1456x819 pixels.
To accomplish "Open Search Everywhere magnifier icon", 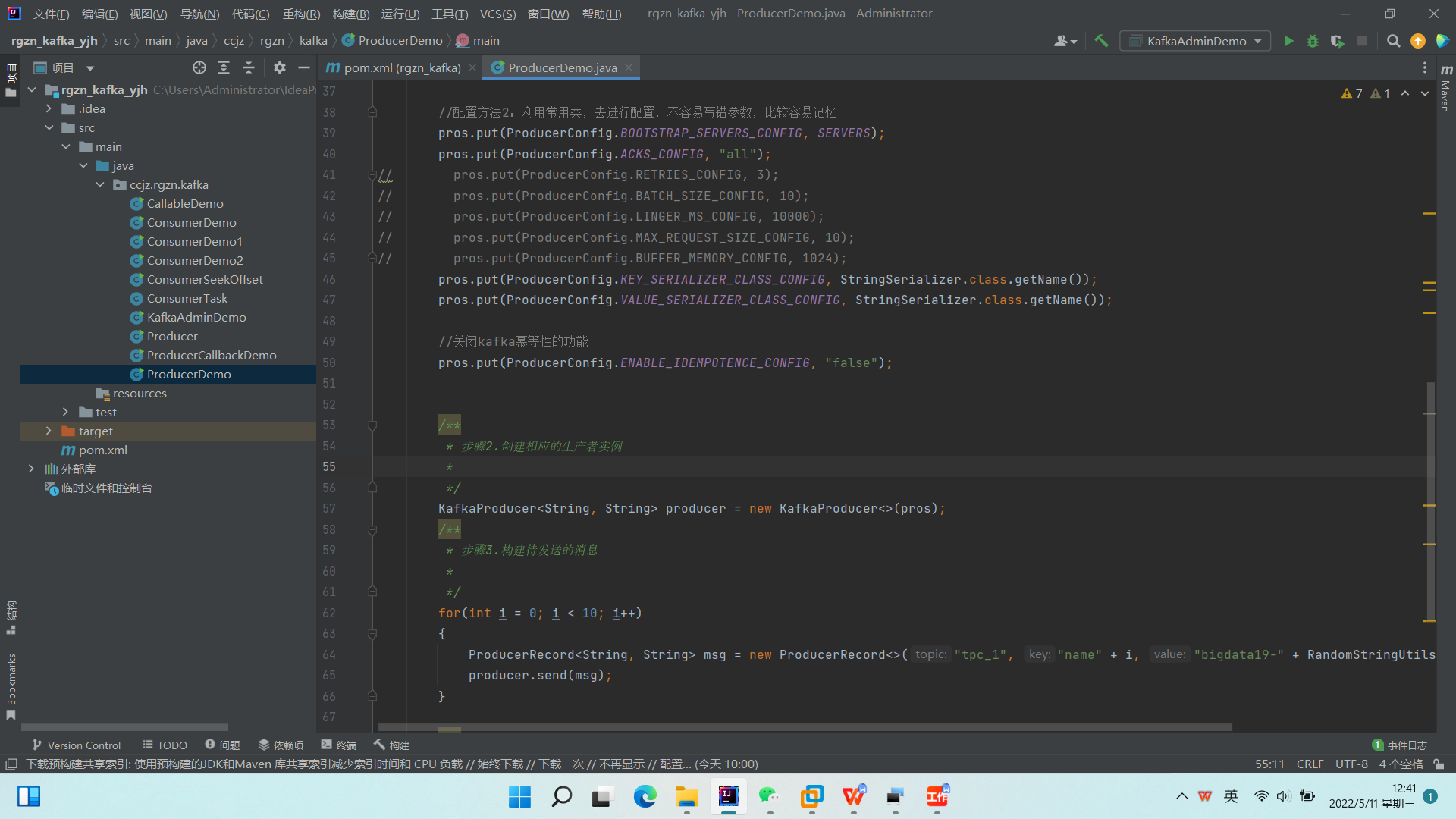I will [1393, 41].
